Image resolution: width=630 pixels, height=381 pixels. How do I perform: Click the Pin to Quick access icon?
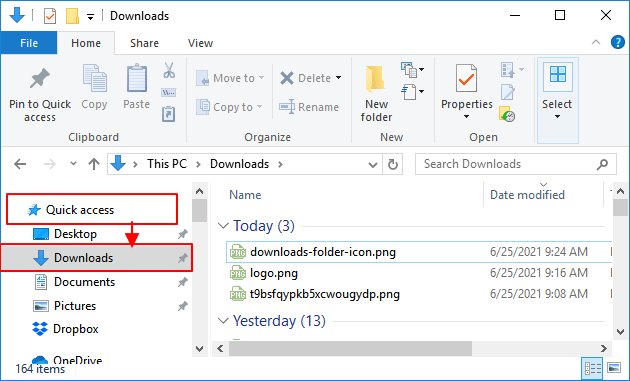pos(40,78)
